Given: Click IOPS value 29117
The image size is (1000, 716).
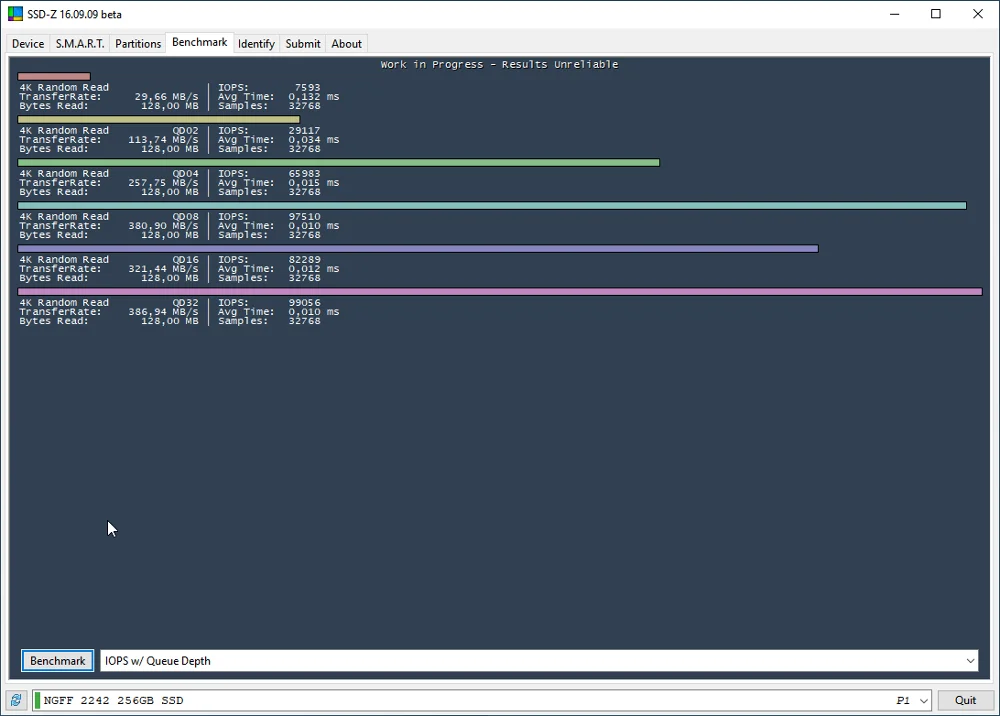Looking at the screenshot, I should point(304,130).
